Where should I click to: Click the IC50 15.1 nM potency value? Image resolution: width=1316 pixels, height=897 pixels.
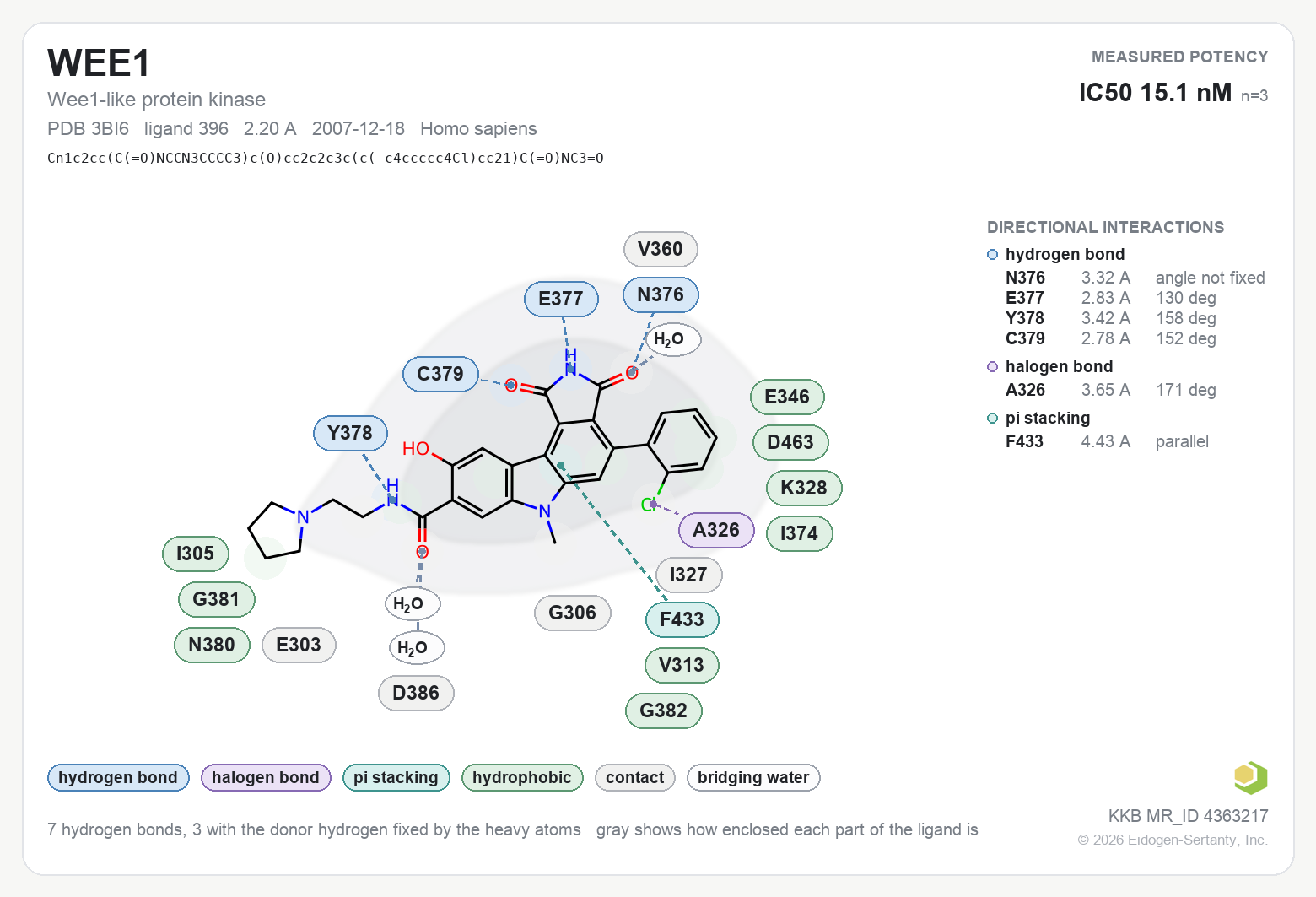tap(1155, 92)
